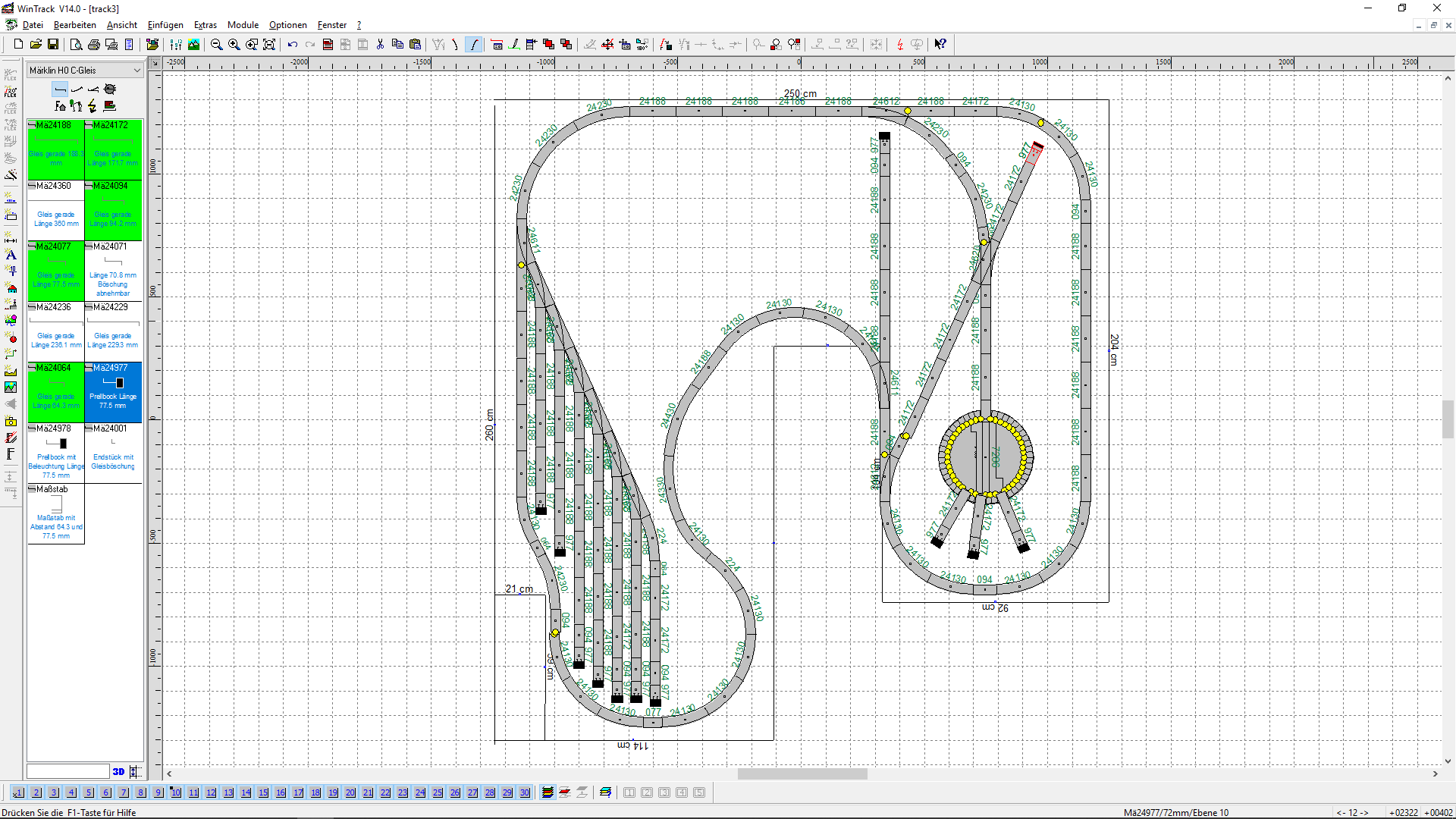
Task: Toggle layer 15 button
Action: tap(263, 792)
